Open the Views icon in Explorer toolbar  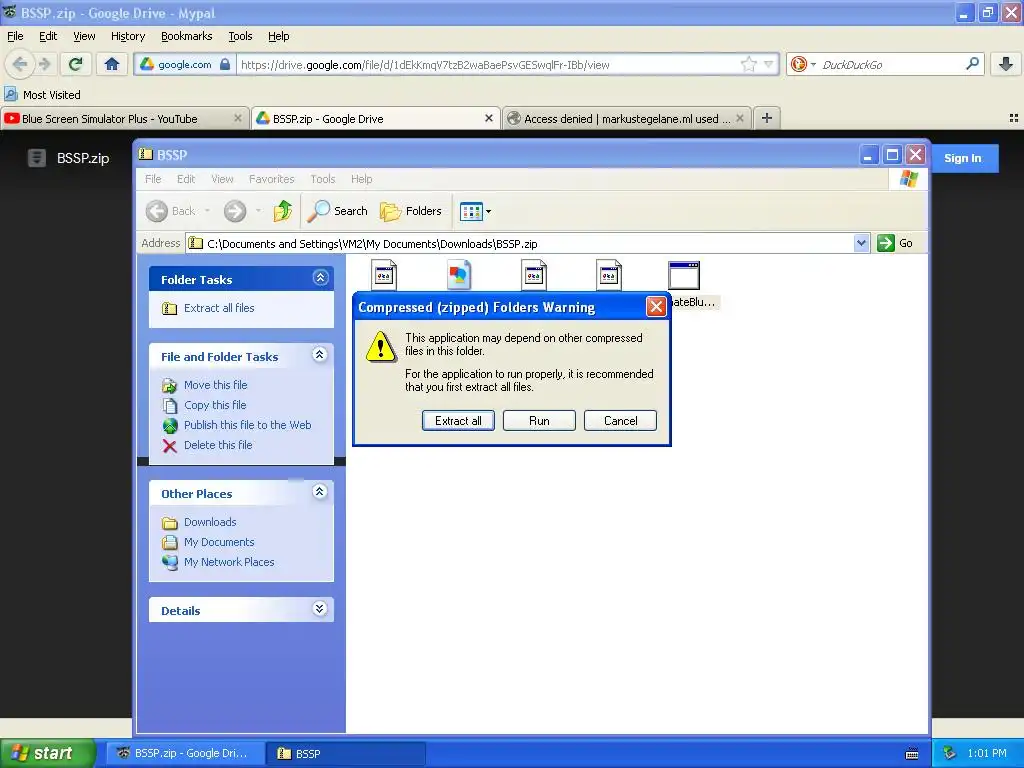pyautogui.click(x=471, y=211)
